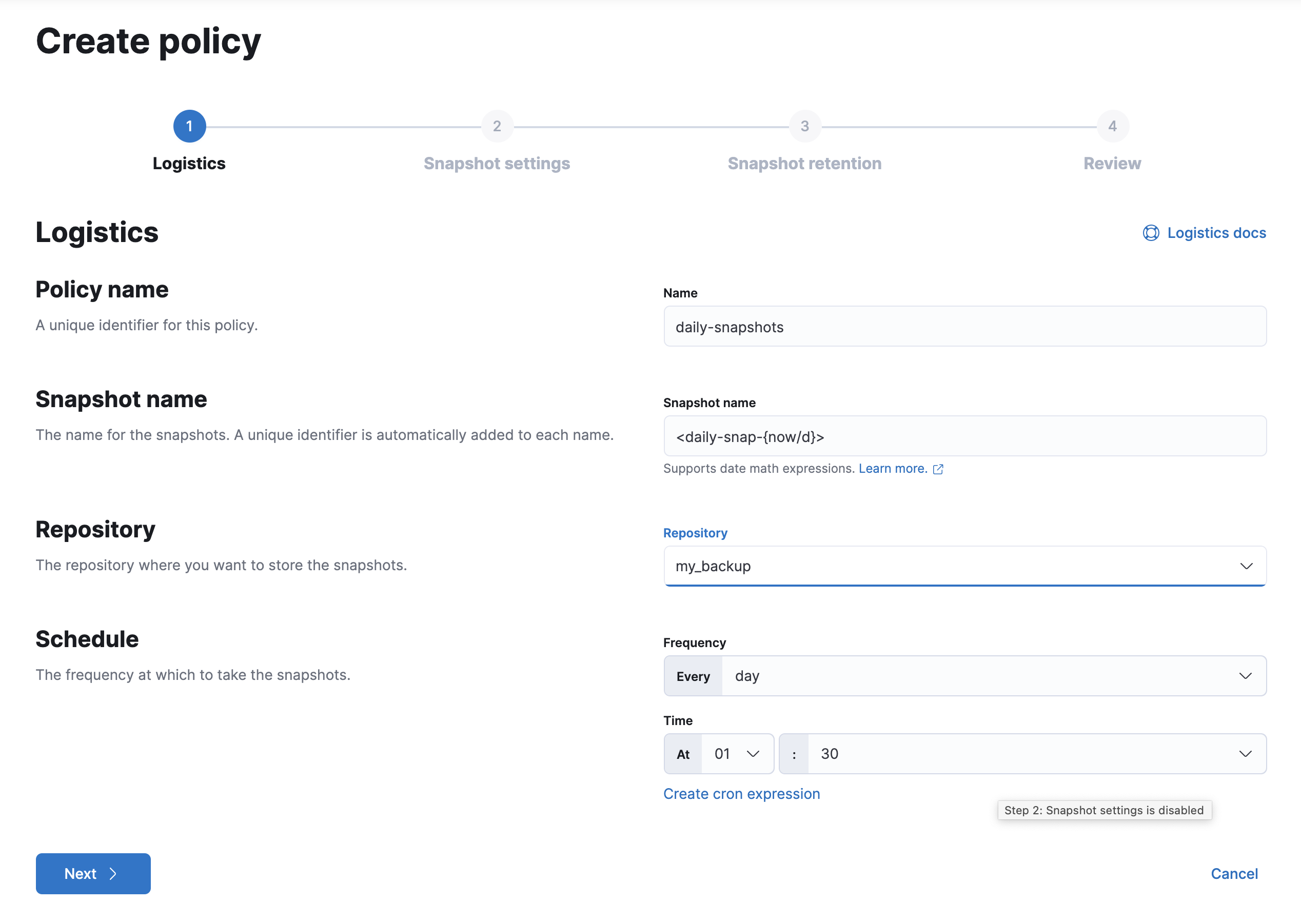Open the Learn more external link icon
Screen dimensions: 1301x924
point(939,469)
